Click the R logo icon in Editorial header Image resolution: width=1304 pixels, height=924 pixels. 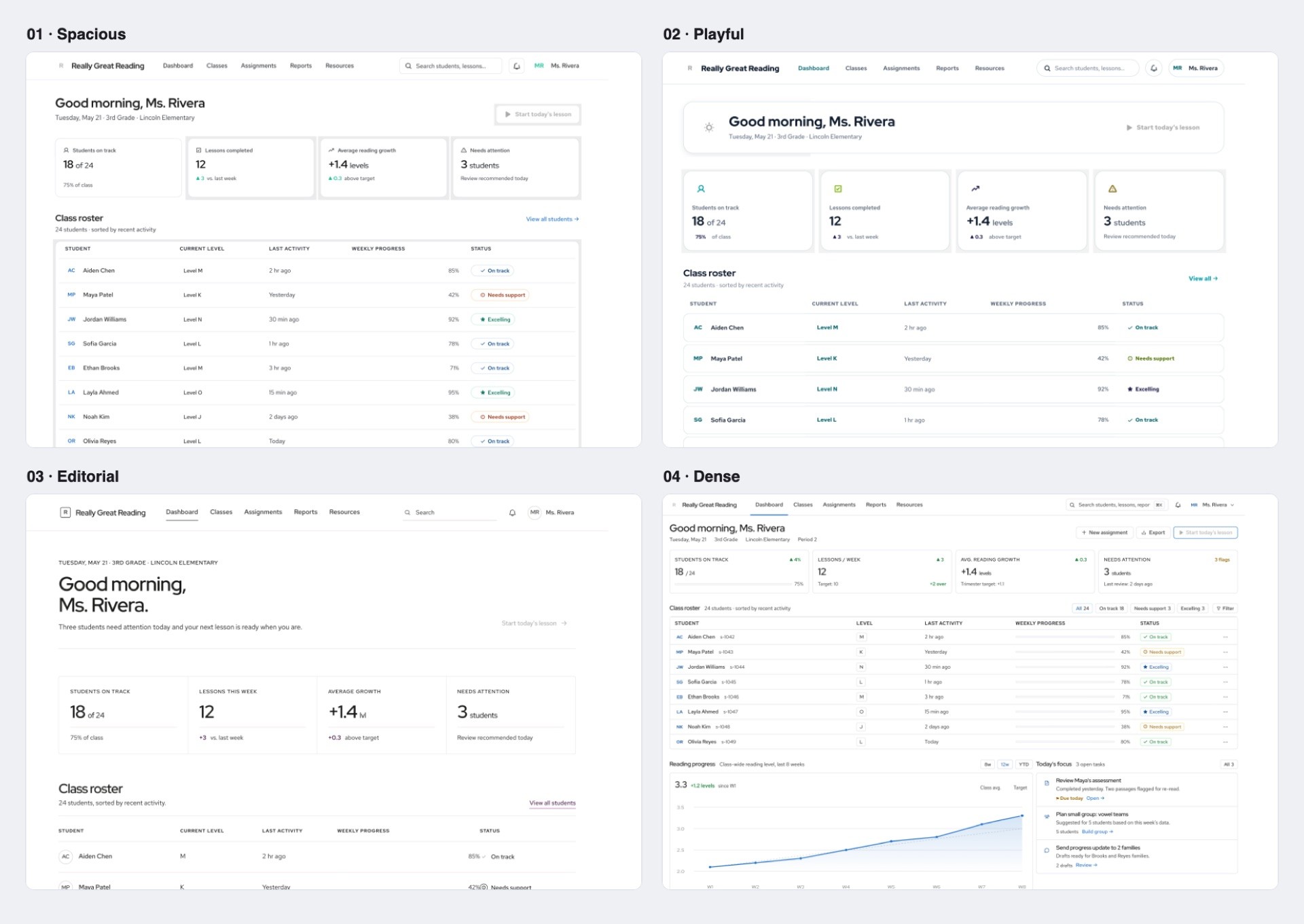click(x=65, y=513)
